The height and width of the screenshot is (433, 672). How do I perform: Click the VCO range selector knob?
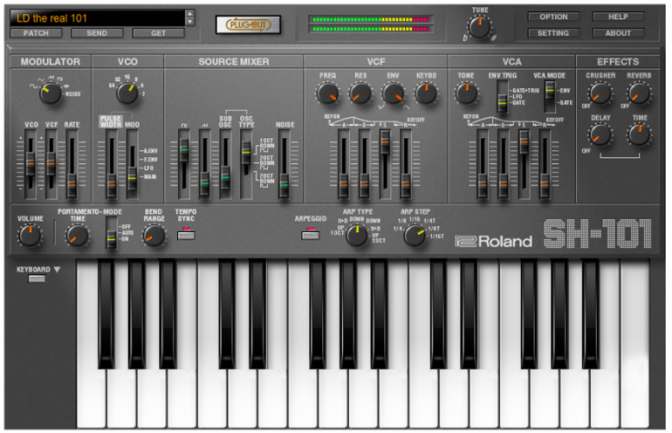(x=127, y=93)
